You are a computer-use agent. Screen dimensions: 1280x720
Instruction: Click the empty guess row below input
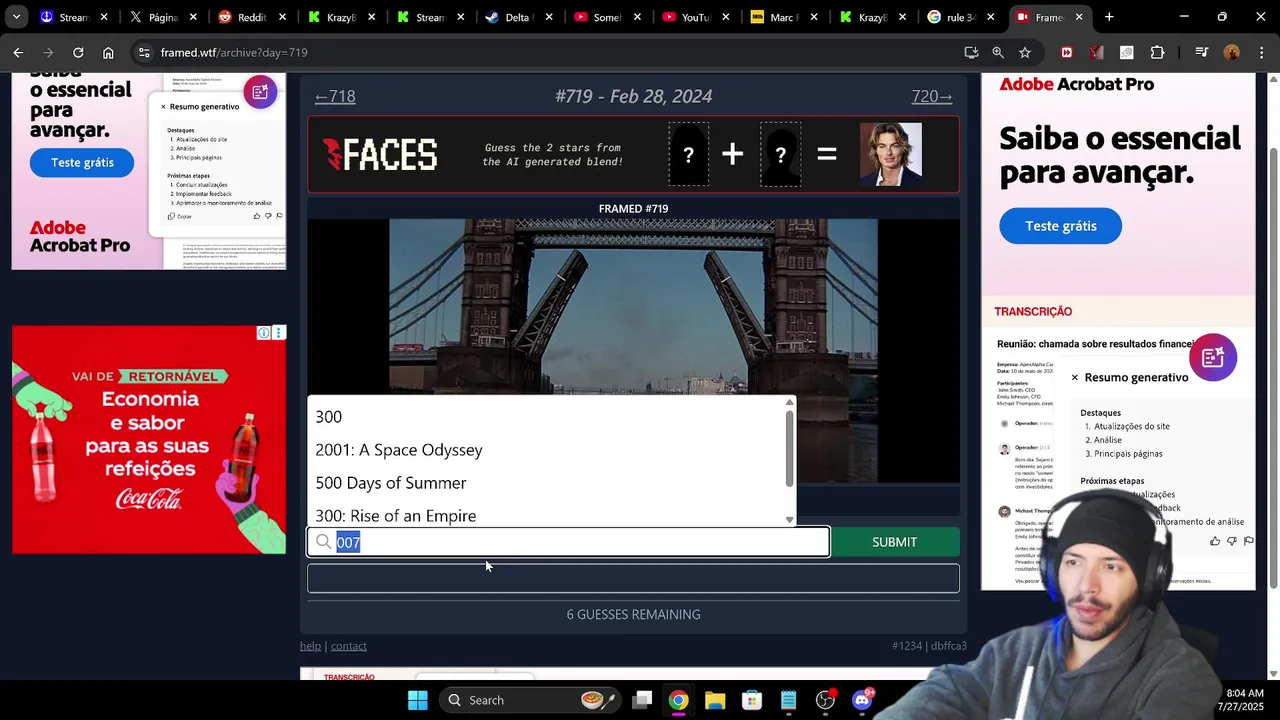pyautogui.click(x=633, y=578)
